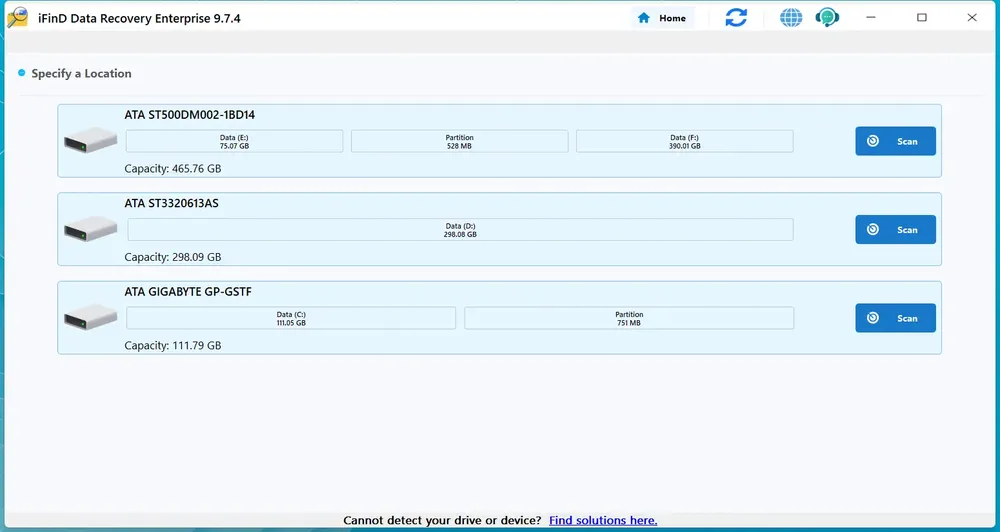The image size is (1000, 532).
Task: Select the Data (C:) 111.05 GB partition
Action: [x=291, y=318]
